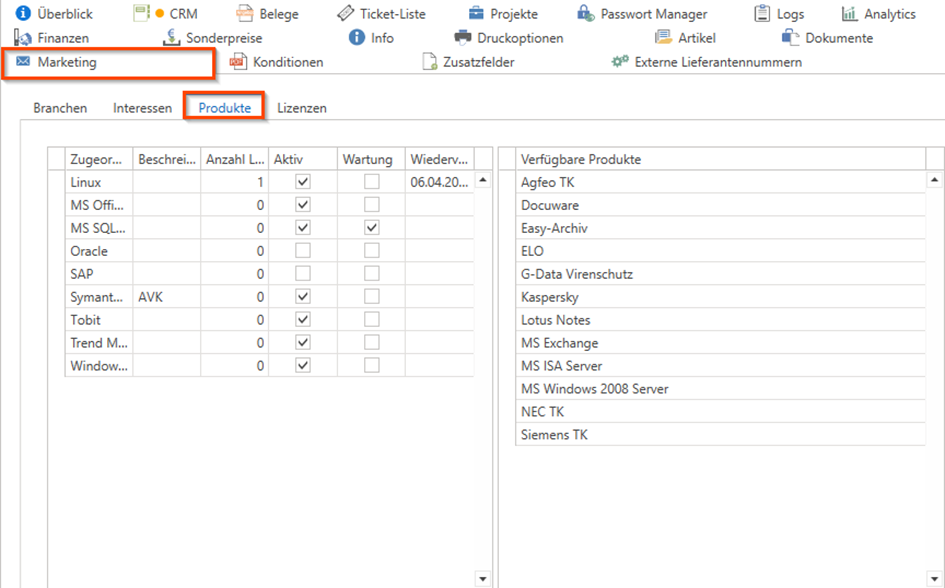Uncheck the Aktiv checkbox for Linux

pyautogui.click(x=303, y=182)
